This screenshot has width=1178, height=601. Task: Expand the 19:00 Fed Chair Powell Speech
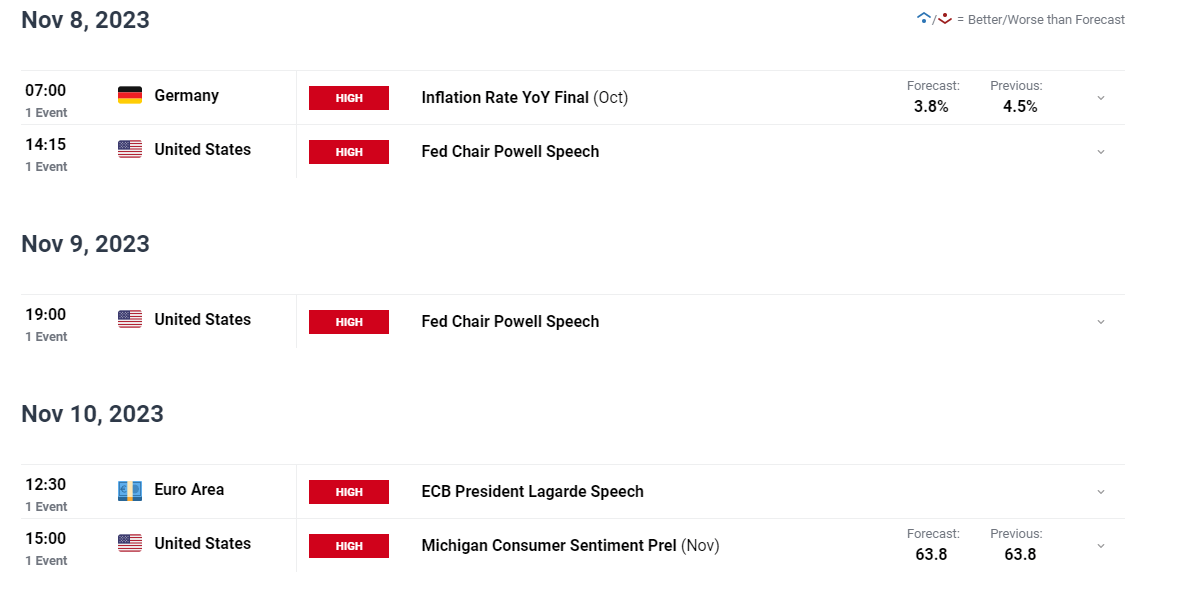1101,322
